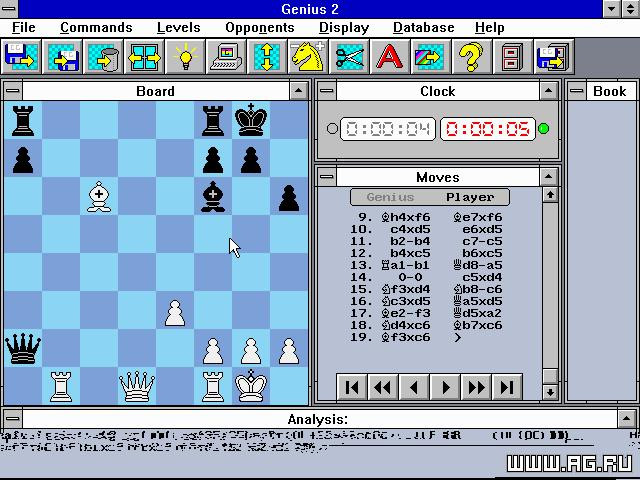The height and width of the screenshot is (480, 640).
Task: Click the save game to floppy icon
Action: pos(62,57)
